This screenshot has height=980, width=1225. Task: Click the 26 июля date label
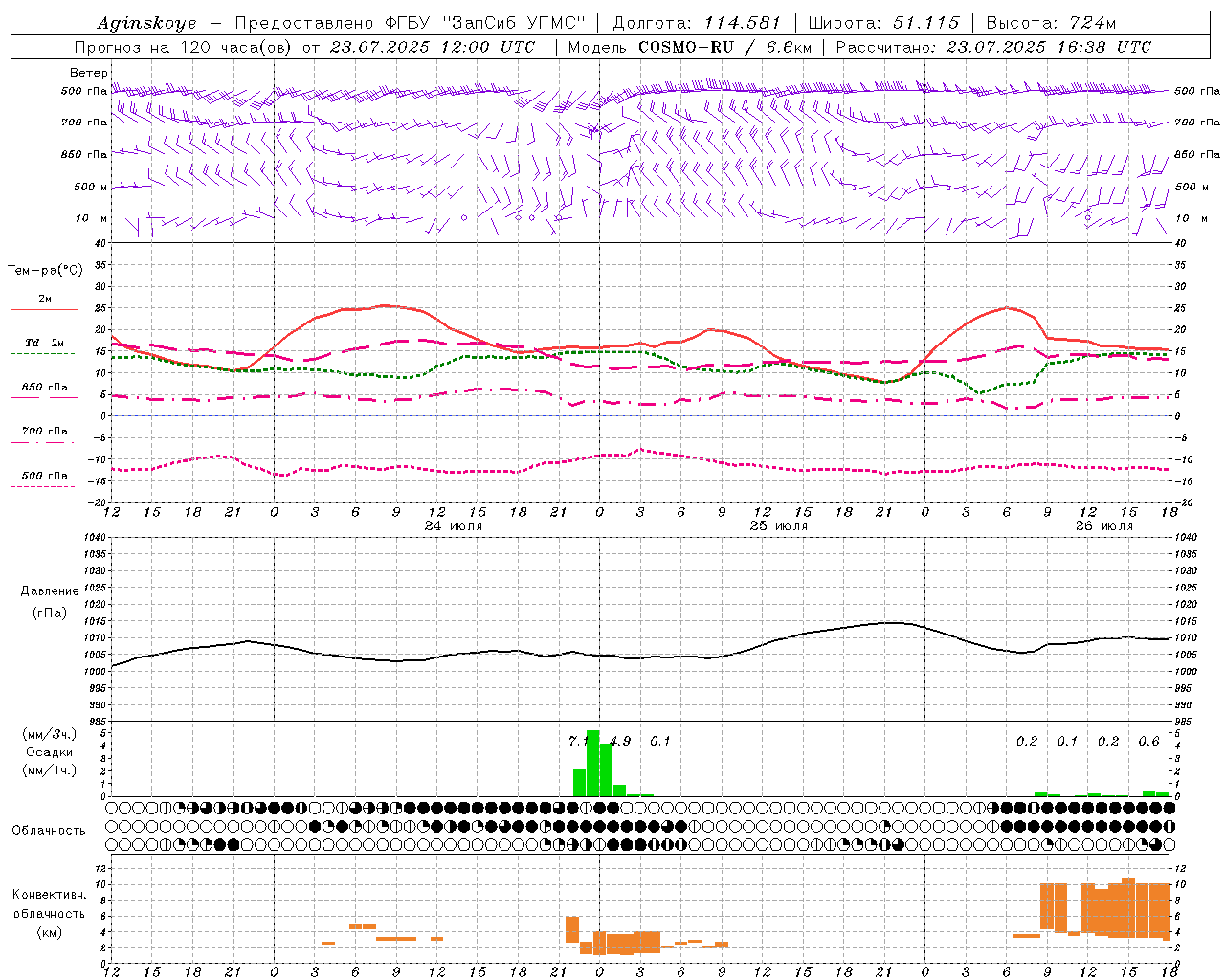tap(1103, 526)
